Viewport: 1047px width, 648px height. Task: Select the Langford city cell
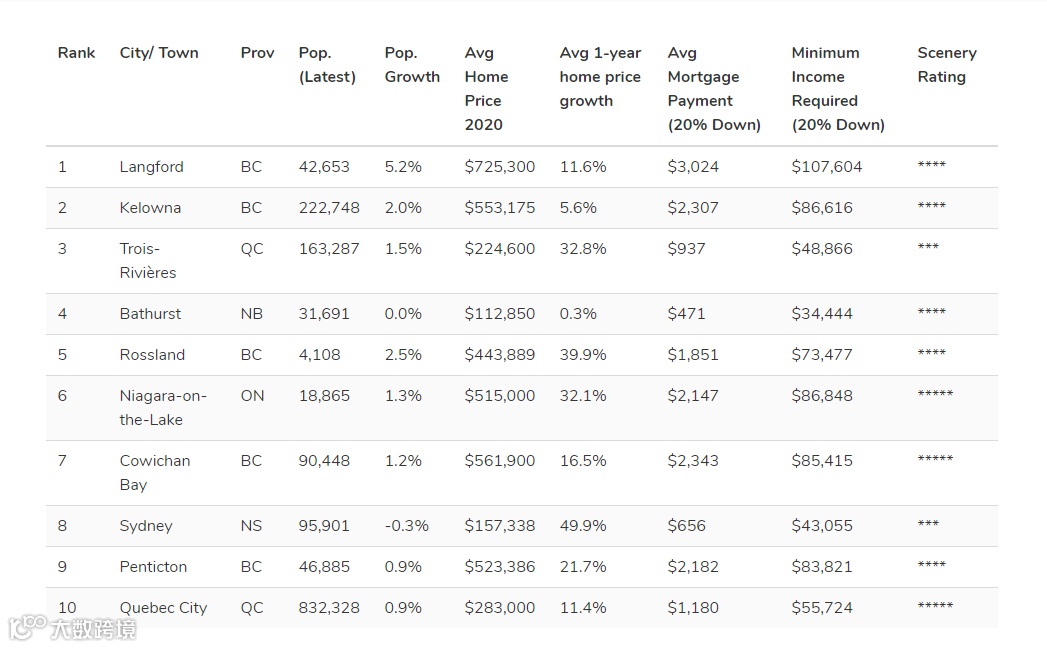click(152, 167)
